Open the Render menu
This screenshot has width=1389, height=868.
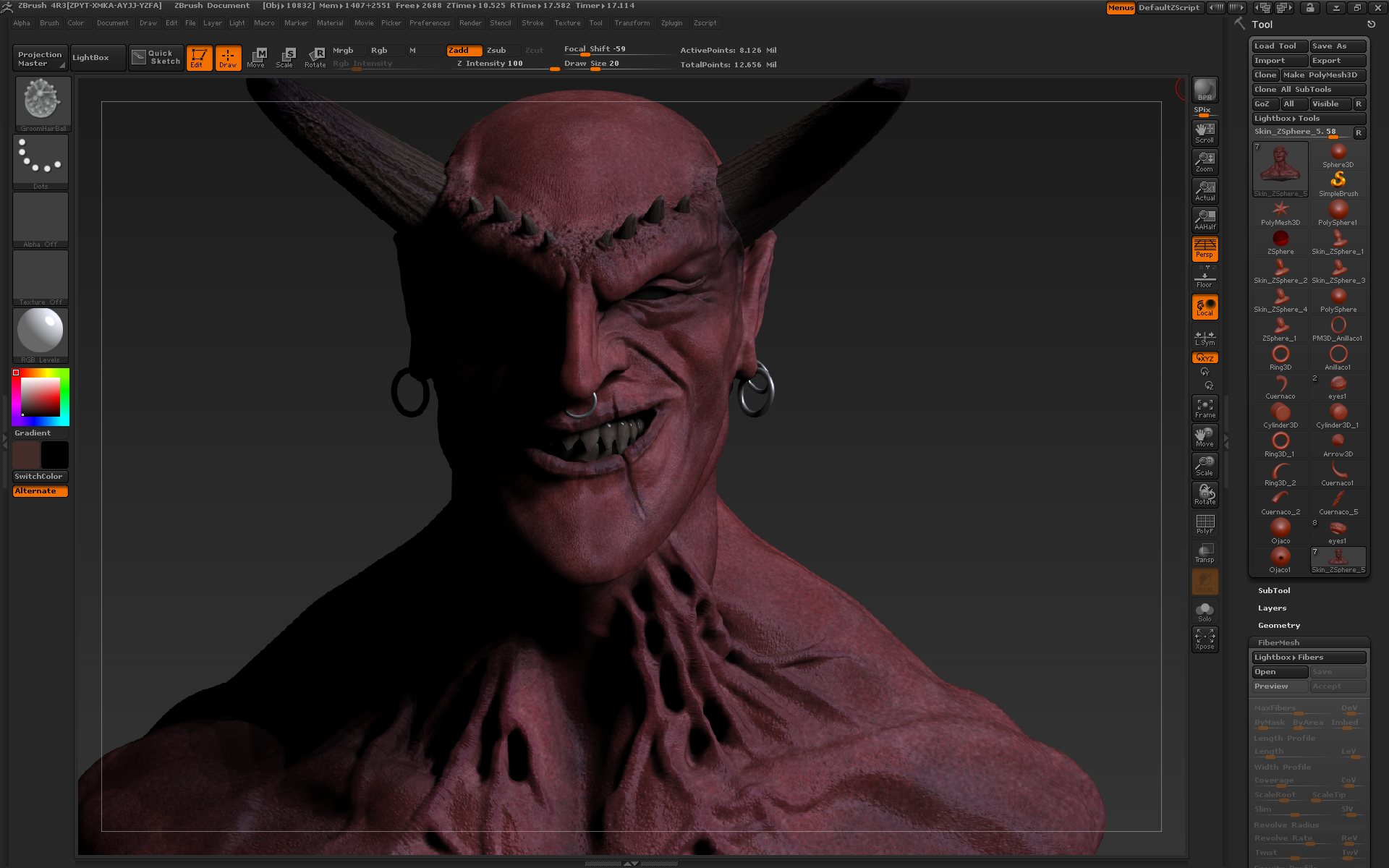470,23
